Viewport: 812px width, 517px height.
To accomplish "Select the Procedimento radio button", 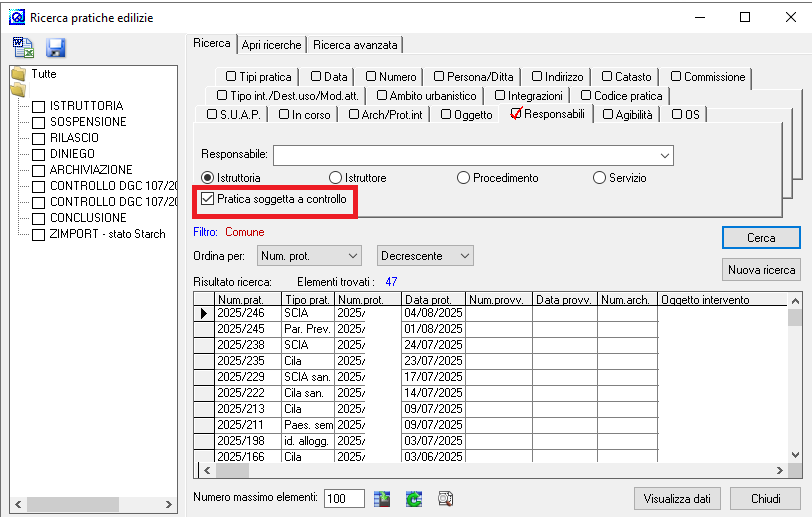I will pos(463,178).
